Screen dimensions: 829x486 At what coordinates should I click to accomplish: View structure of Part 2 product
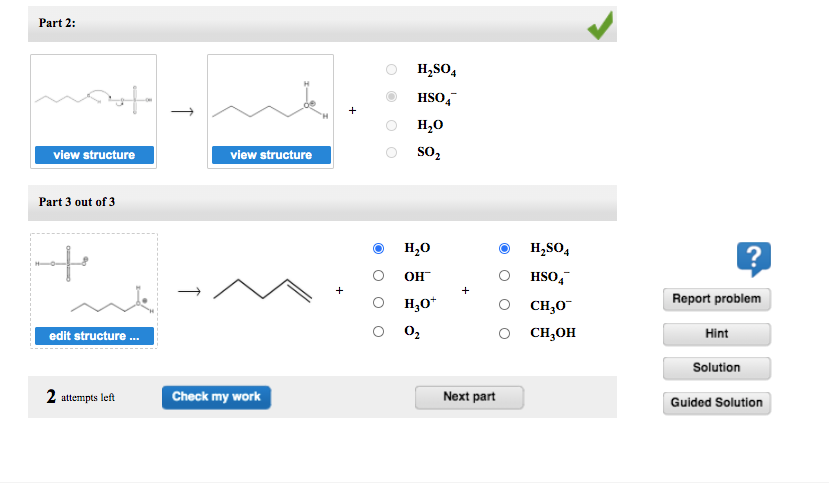pyautogui.click(x=271, y=155)
